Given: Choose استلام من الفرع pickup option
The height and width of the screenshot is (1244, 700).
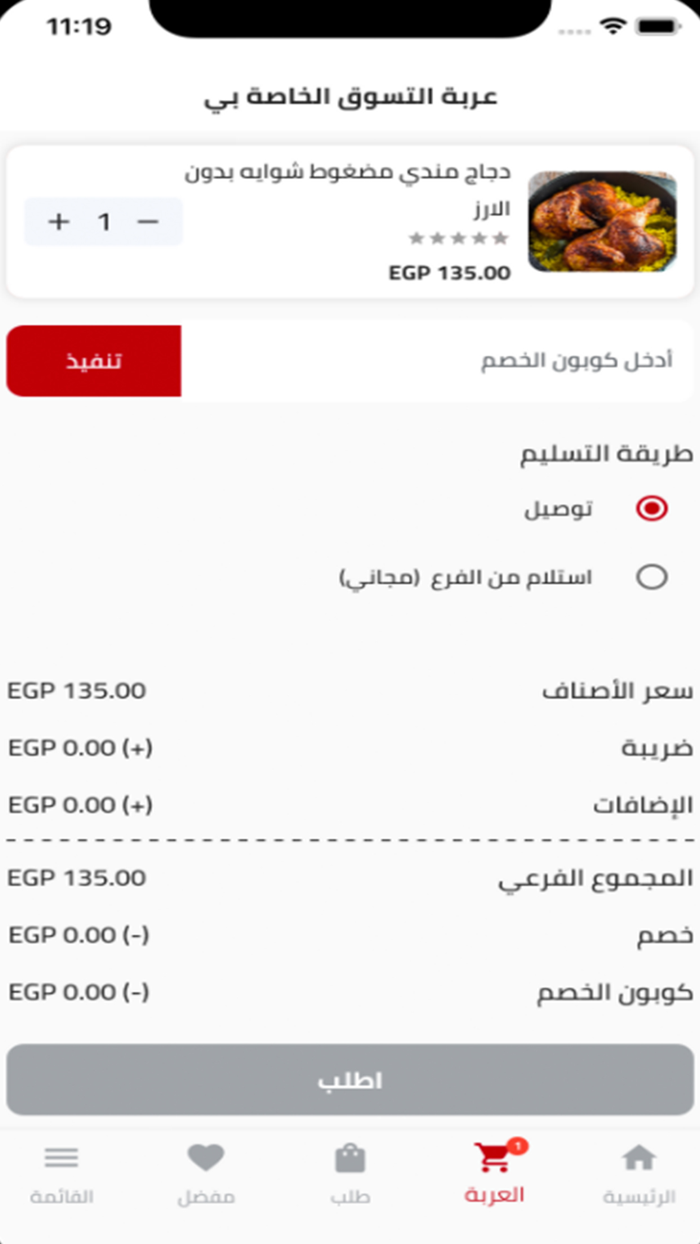Looking at the screenshot, I should 651,577.
